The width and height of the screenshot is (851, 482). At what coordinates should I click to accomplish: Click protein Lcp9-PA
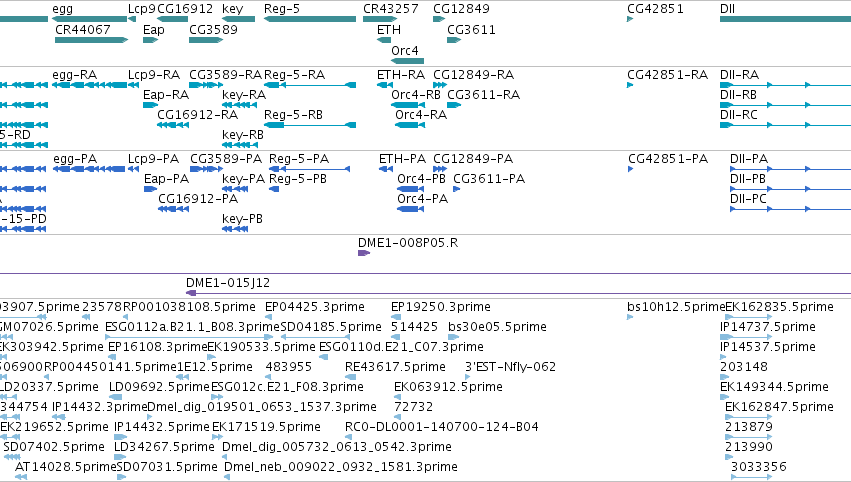[x=154, y=159]
